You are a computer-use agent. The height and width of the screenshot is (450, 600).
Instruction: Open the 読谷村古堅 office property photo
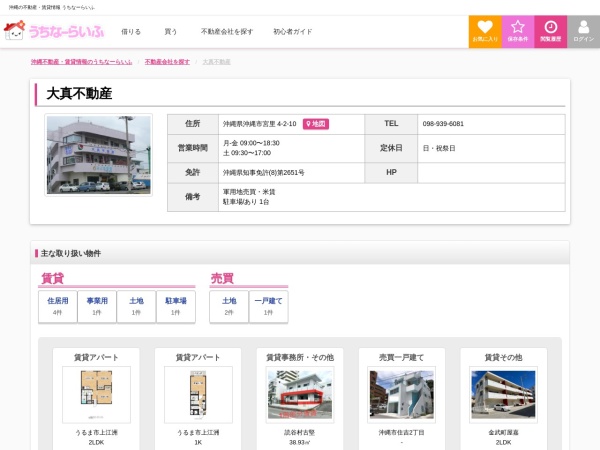point(300,395)
